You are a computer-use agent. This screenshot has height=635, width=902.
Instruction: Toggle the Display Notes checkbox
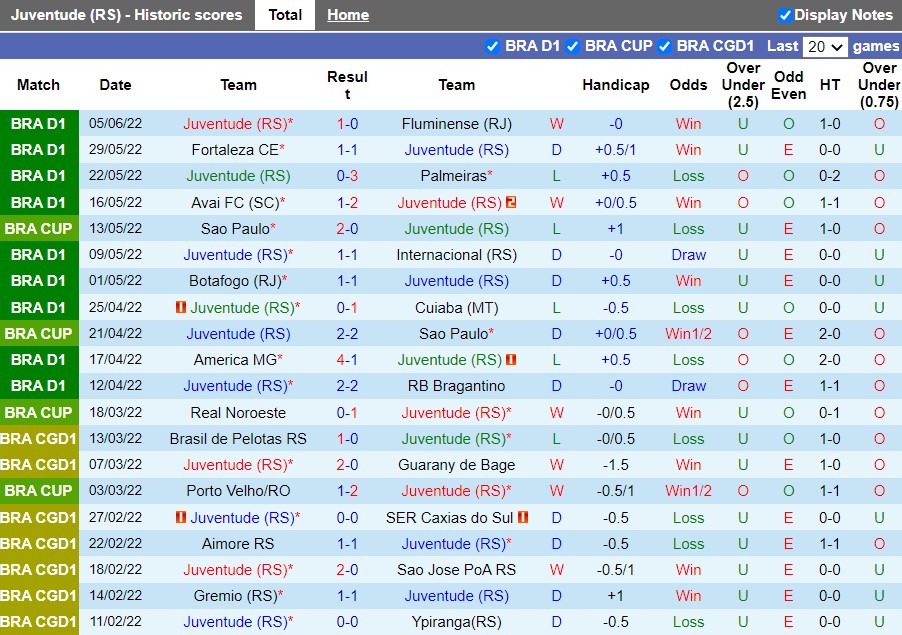click(x=785, y=16)
